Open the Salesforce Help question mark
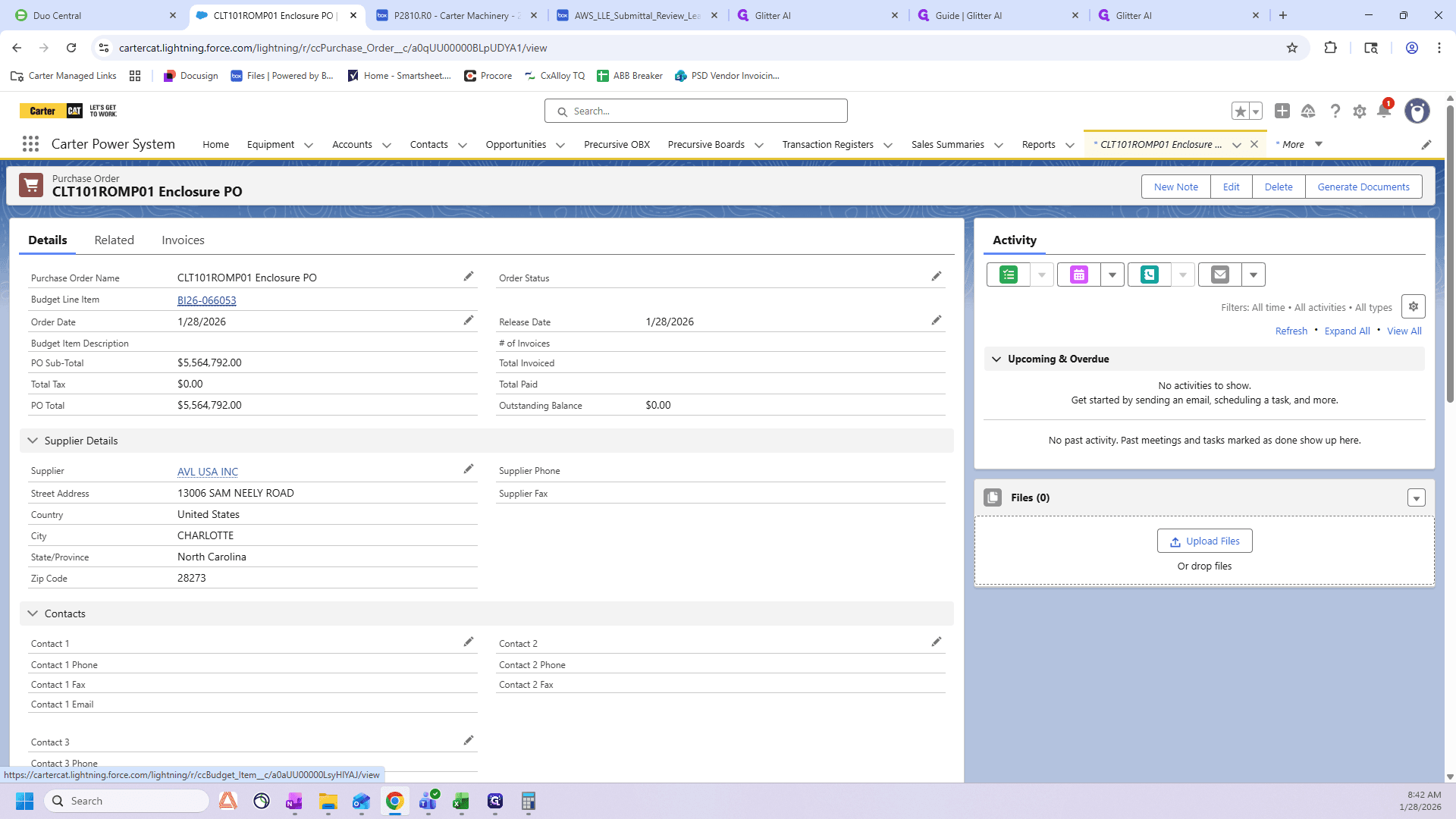Screen dimensions: 1456x819 pyautogui.click(x=1335, y=111)
